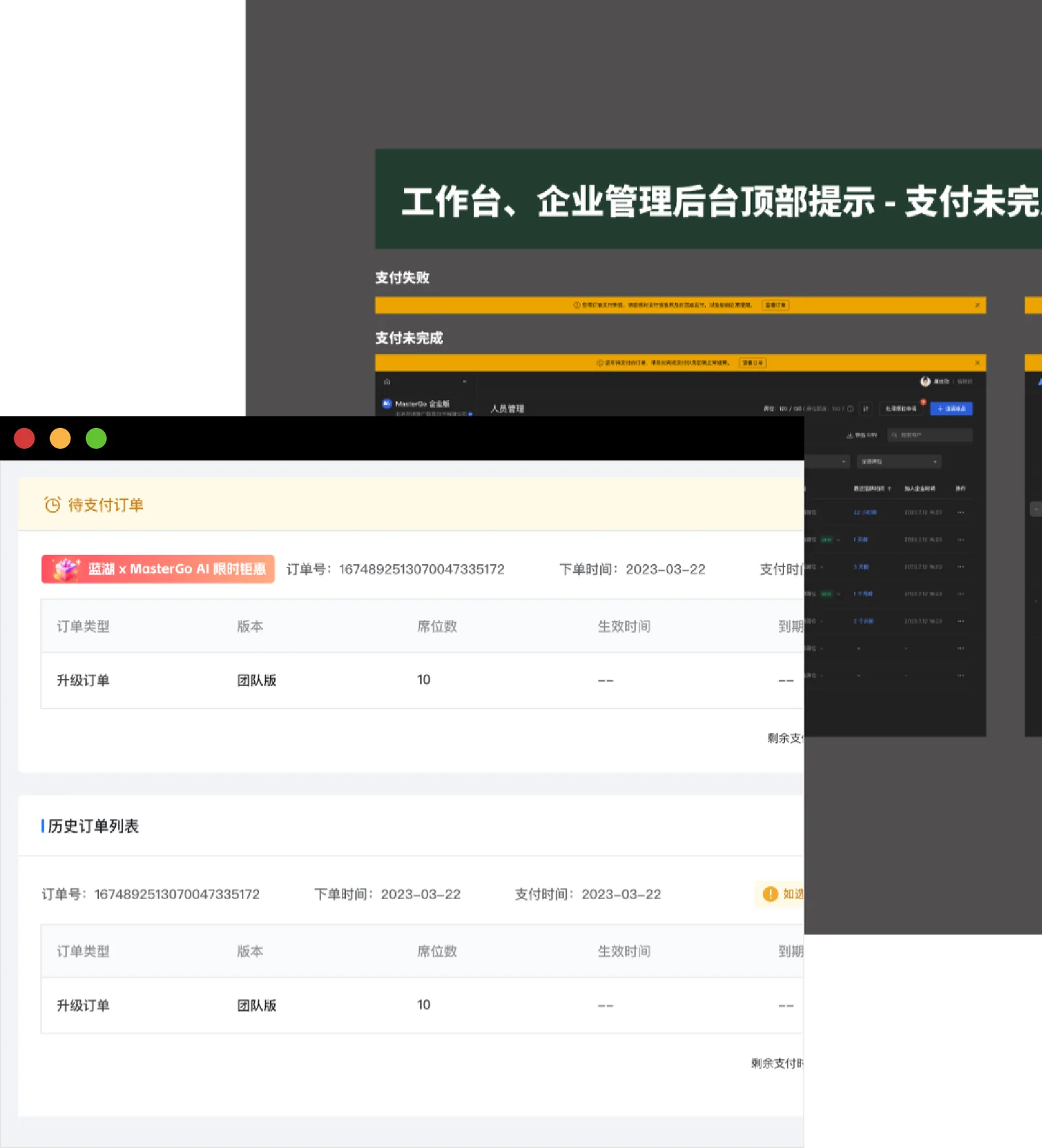Click the info icon in the 支付失败 banner
Screen dimensions: 1042x1148
pos(576,305)
